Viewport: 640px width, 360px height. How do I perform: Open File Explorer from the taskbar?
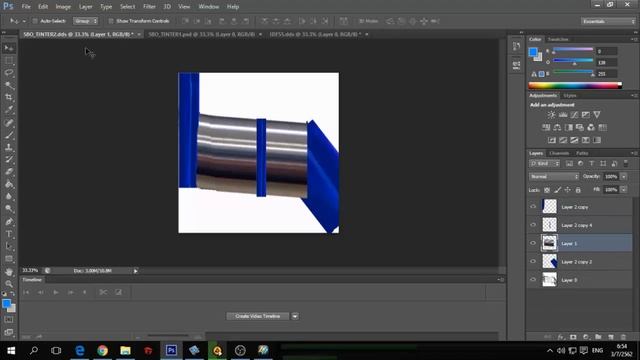click(125, 350)
